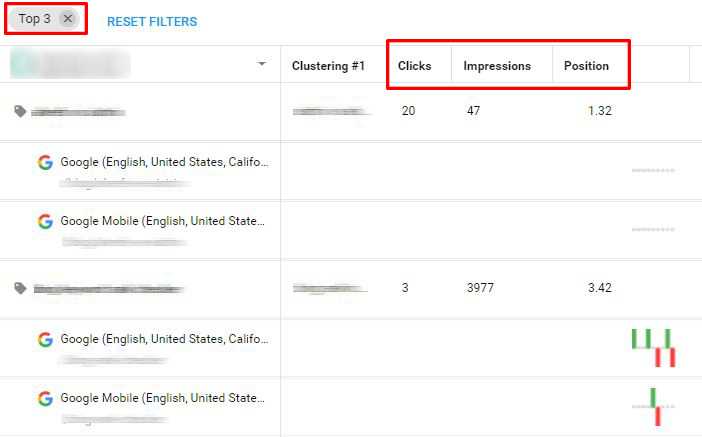Open the blurred column header dropdown arrow

262,64
